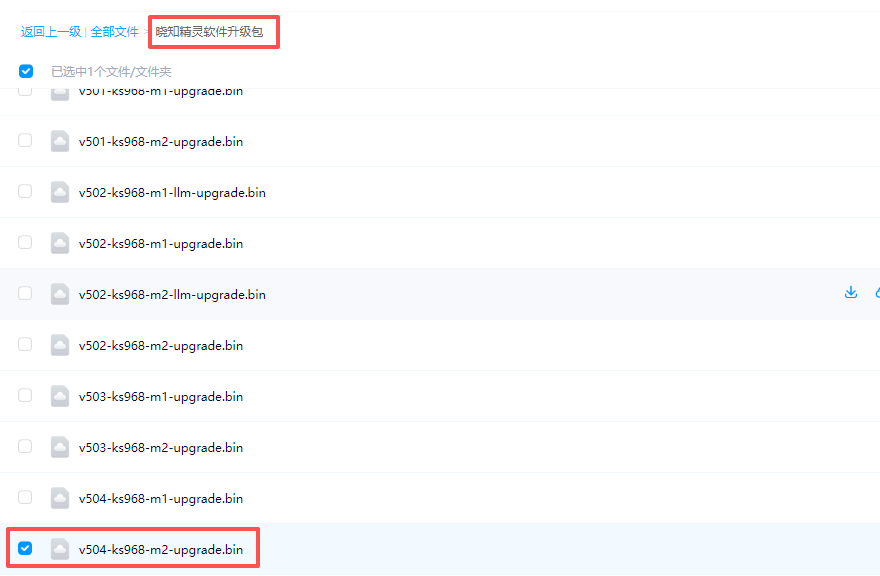
Task: Click file name v503-ks968-m2-upgrade.bin
Action: click(161, 448)
